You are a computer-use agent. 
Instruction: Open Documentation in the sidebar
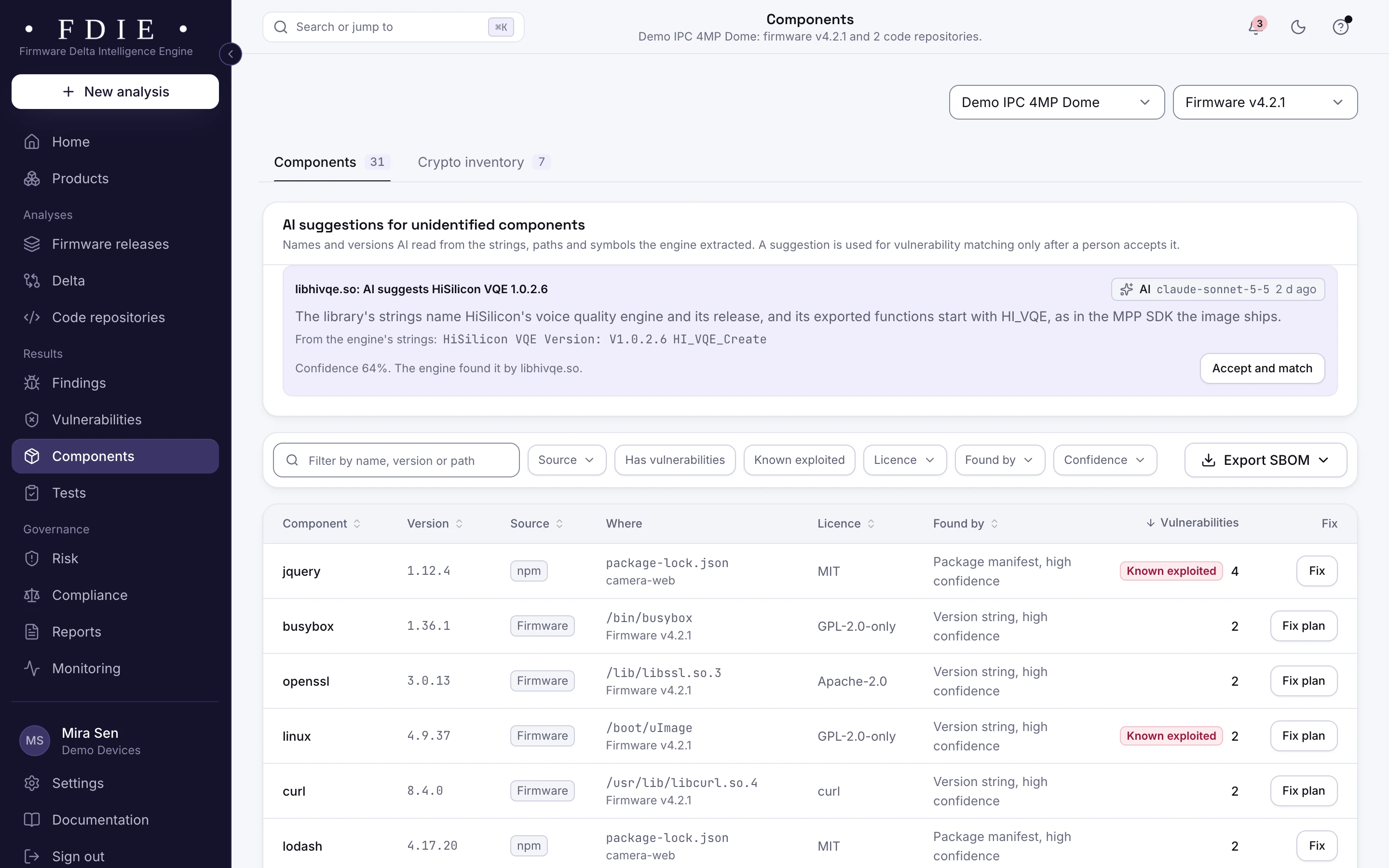(x=115, y=820)
